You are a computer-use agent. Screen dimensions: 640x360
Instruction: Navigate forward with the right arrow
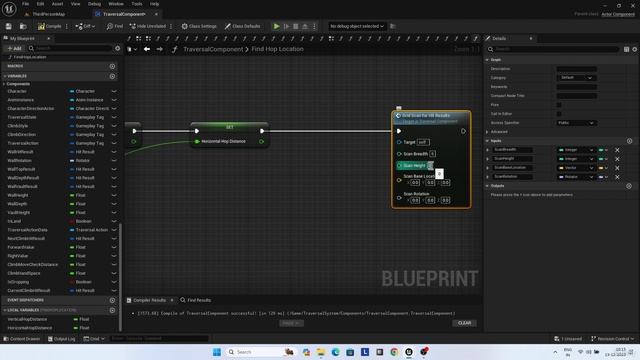click(x=160, y=49)
